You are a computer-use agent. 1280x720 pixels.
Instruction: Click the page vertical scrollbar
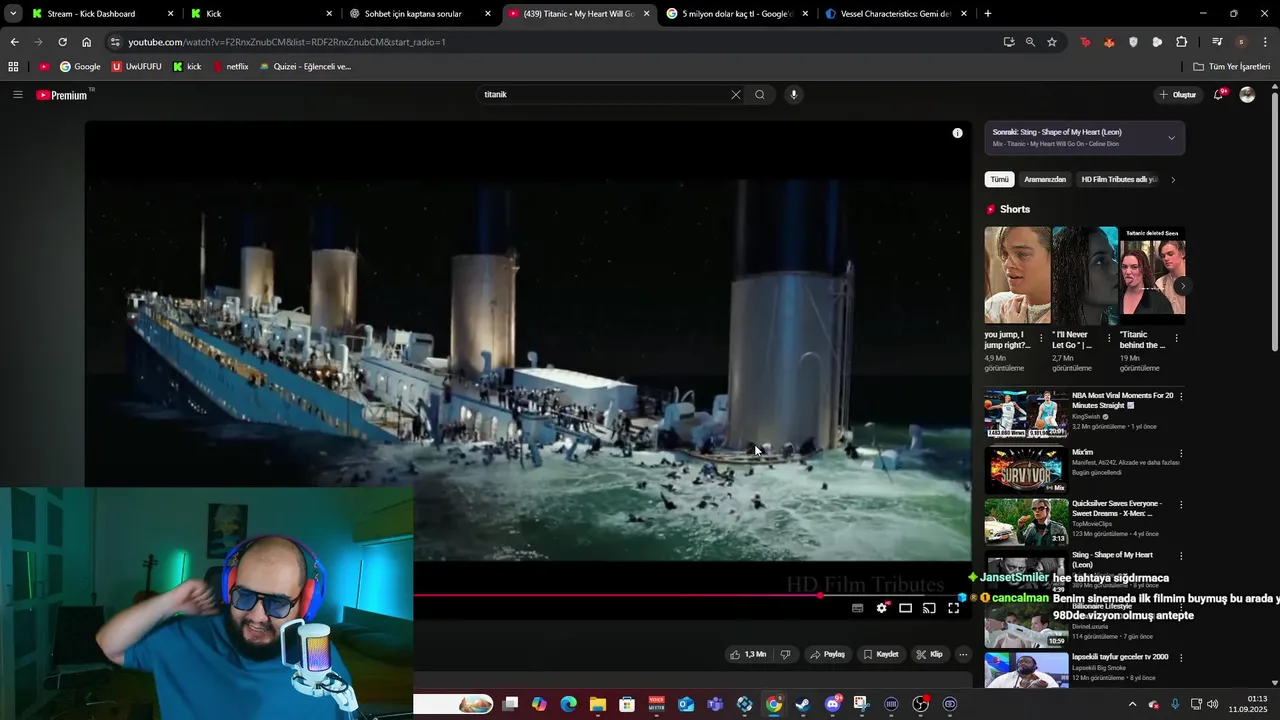click(1275, 220)
